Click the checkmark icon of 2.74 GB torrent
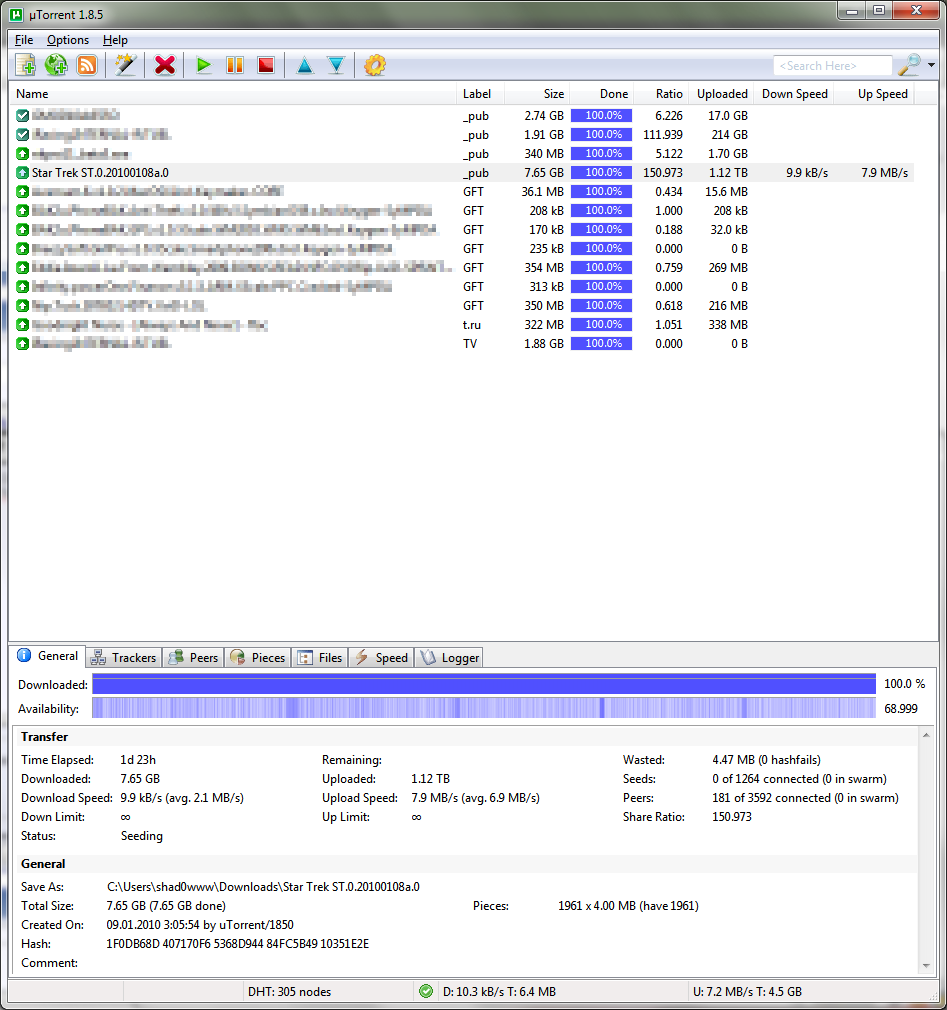947x1010 pixels. (23, 115)
